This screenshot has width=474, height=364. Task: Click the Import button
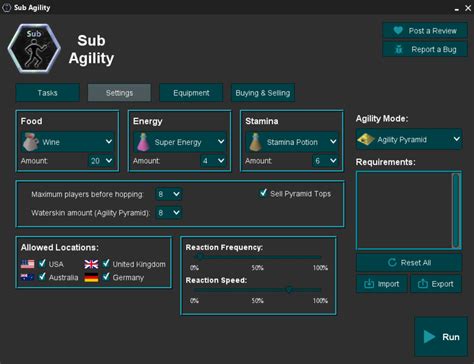pos(382,284)
